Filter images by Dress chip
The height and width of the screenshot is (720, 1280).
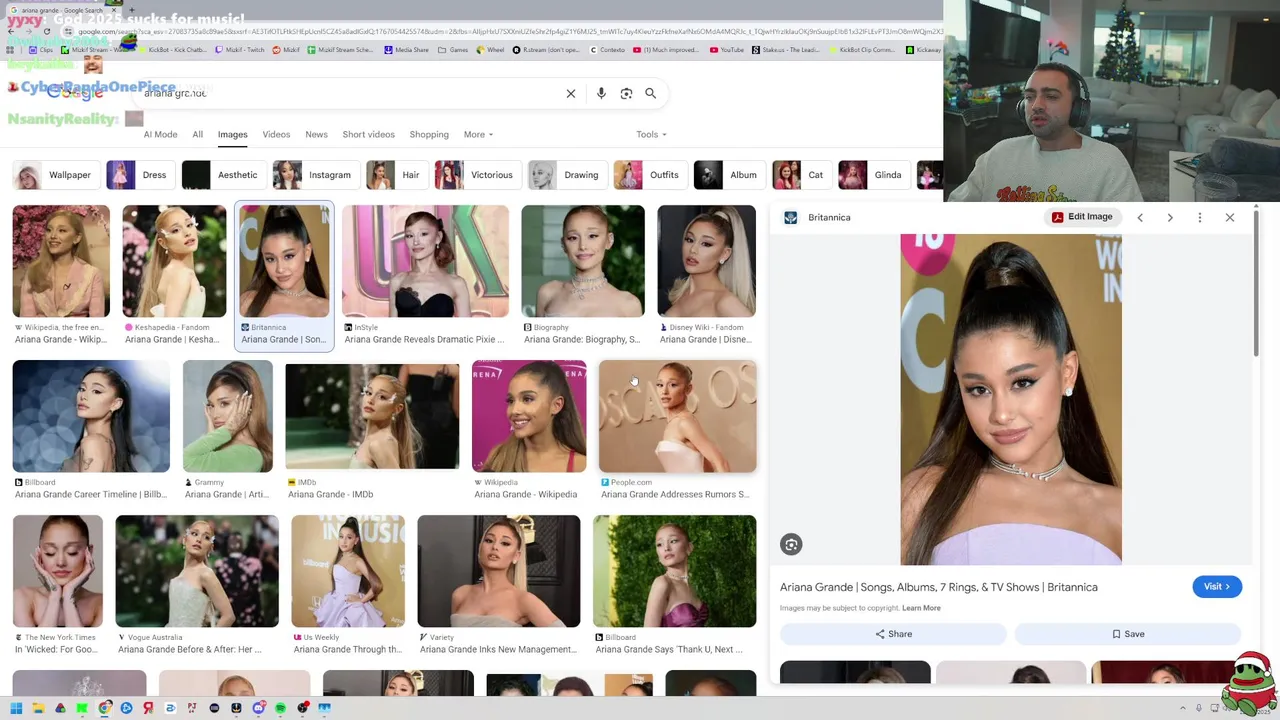point(139,175)
